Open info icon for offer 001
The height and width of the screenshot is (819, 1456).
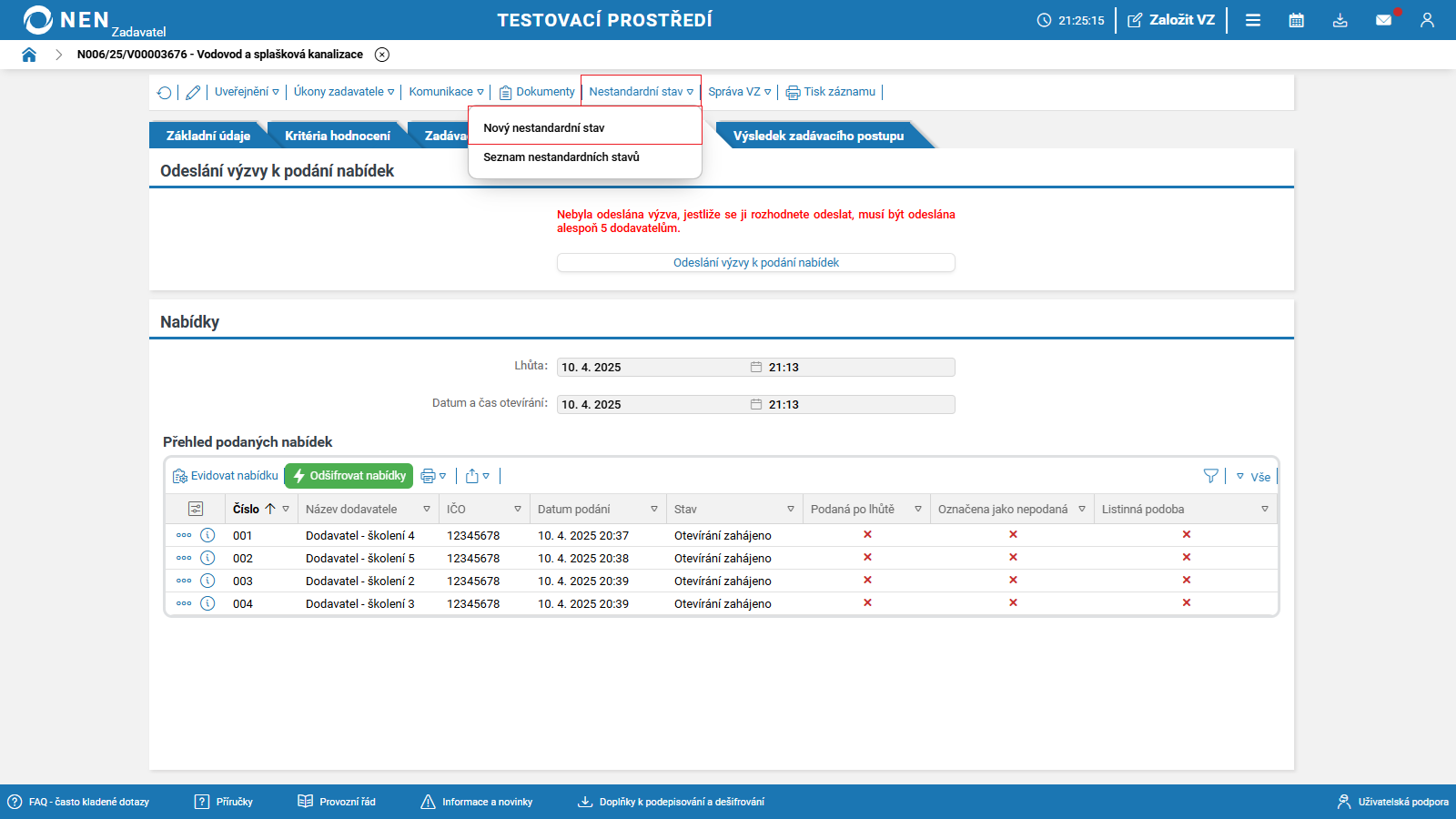[207, 535]
